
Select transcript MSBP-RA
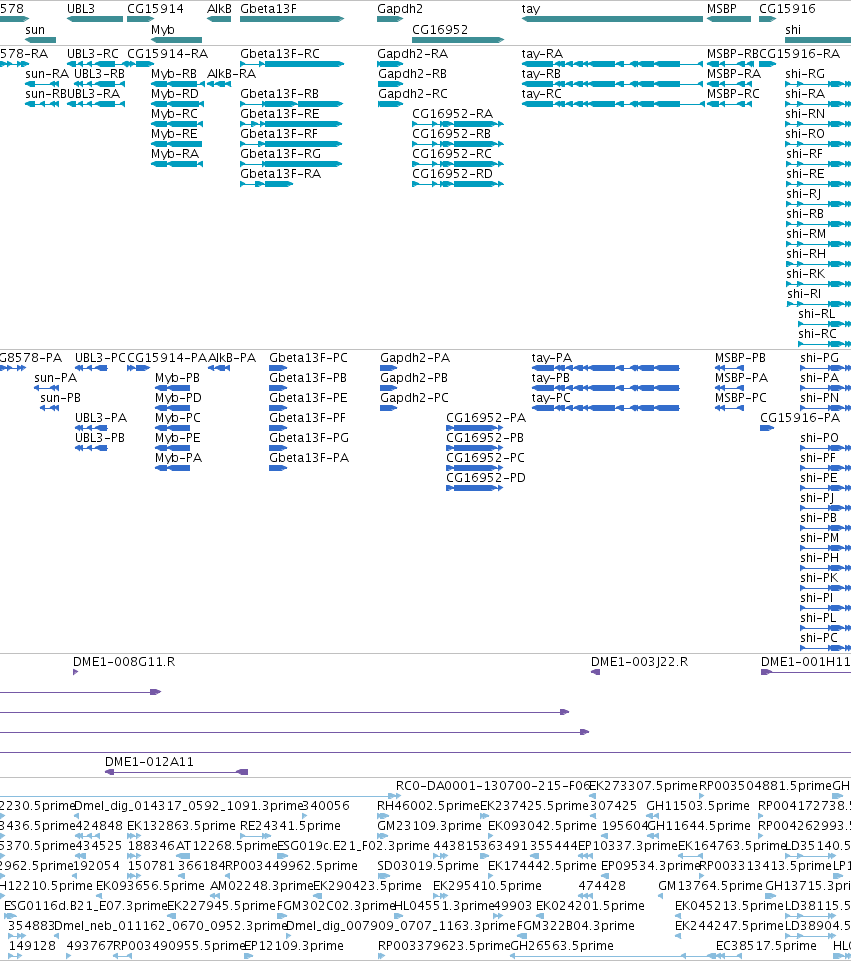(729, 84)
